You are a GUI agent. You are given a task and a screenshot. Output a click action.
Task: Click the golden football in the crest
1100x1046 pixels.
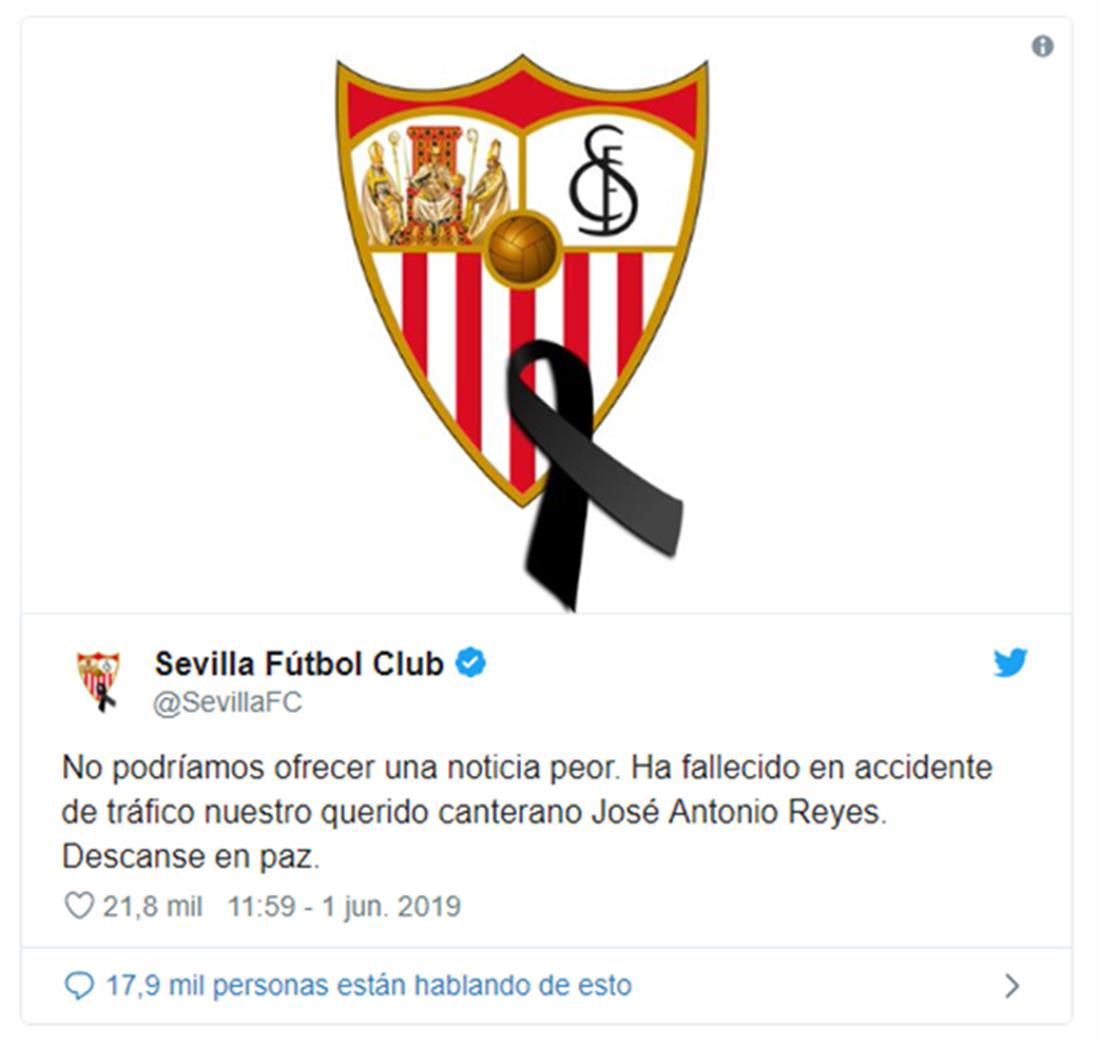523,250
